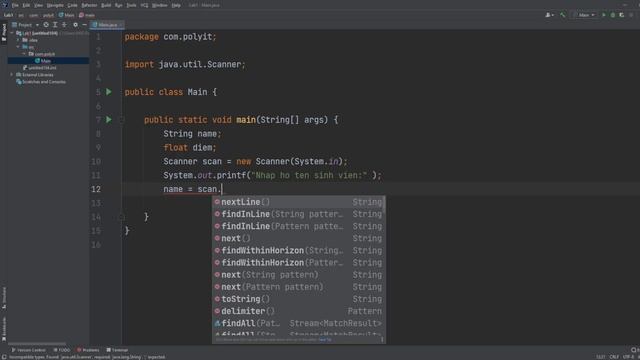Image resolution: width=640 pixels, height=360 pixels.
Task: Fold the main method via gutter fold marker
Action: tap(122, 120)
